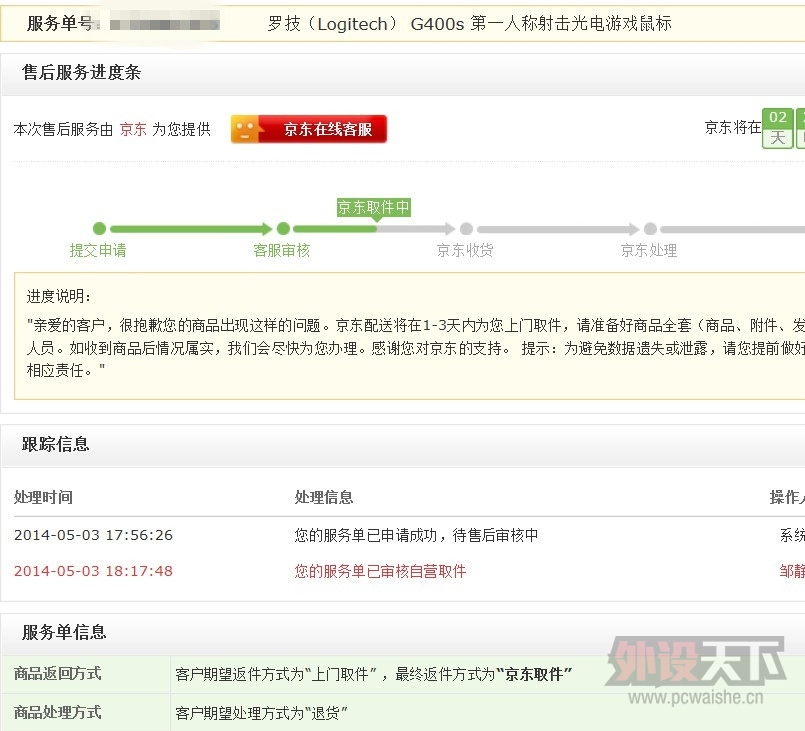The width and height of the screenshot is (805, 731).
Task: Click the 京东取件 final return method text
Action: (x=534, y=674)
